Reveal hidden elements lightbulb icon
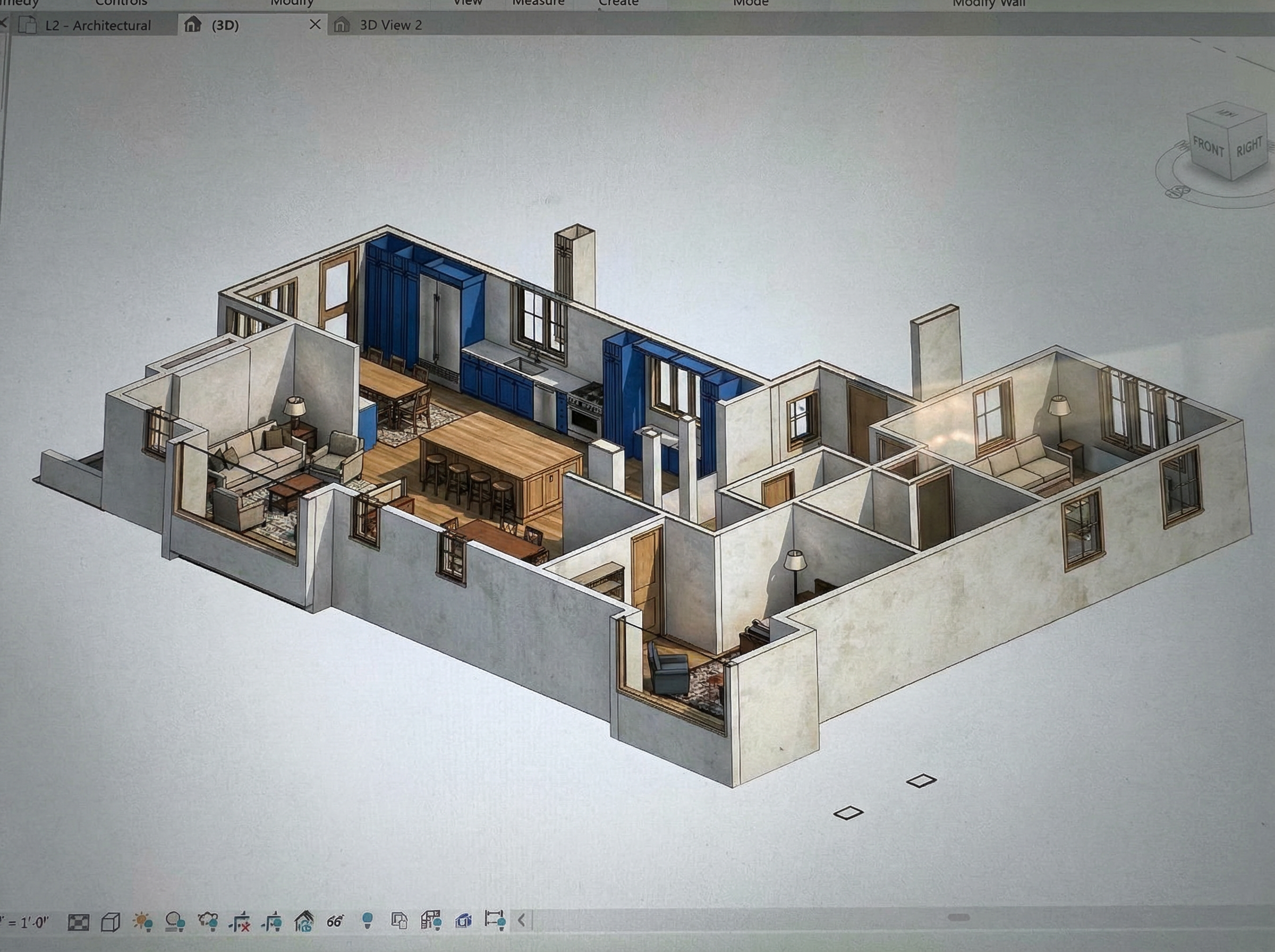Viewport: 1275px width, 952px height. pos(367,921)
